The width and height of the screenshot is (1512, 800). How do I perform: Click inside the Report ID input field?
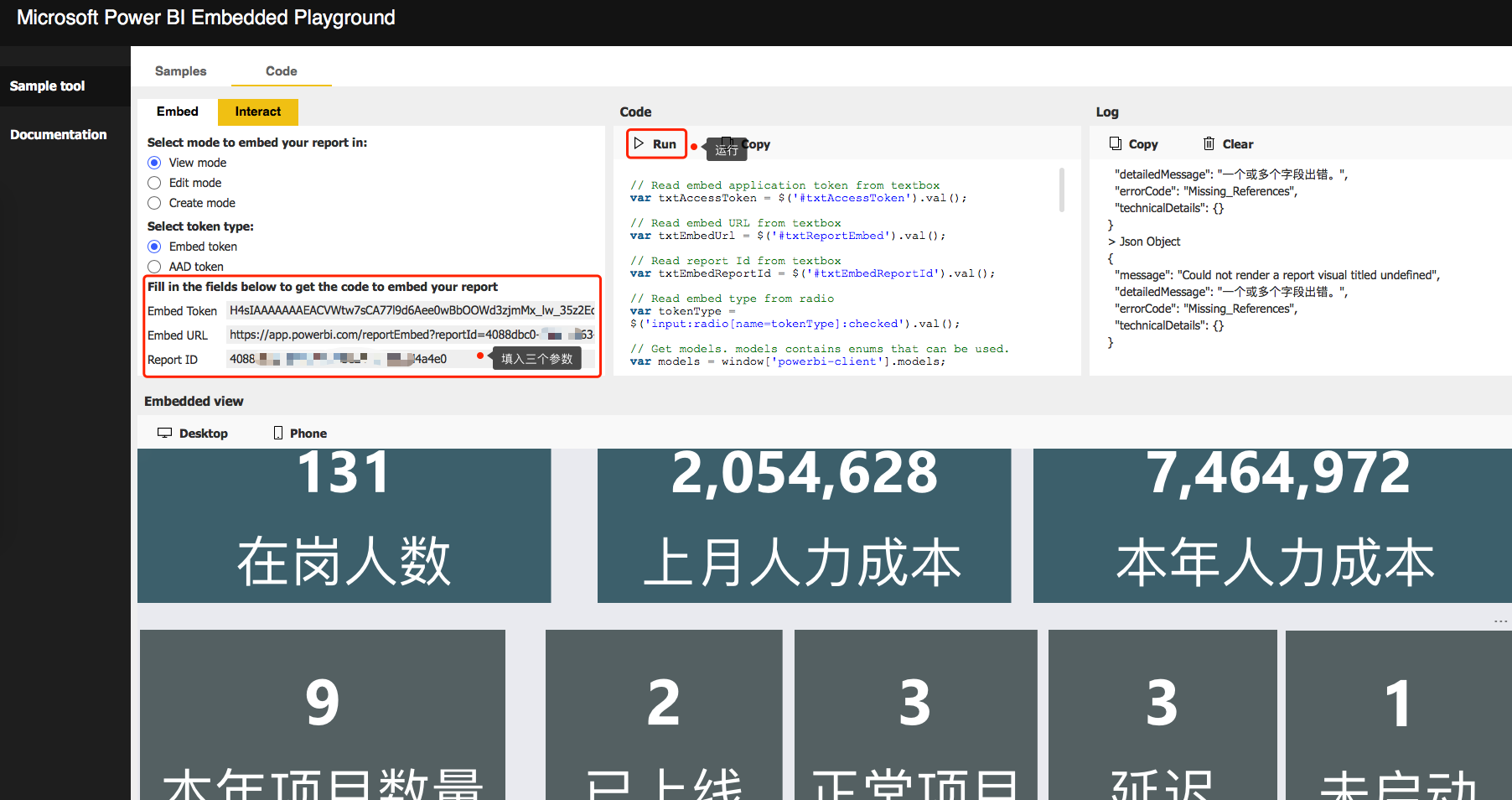pos(335,359)
